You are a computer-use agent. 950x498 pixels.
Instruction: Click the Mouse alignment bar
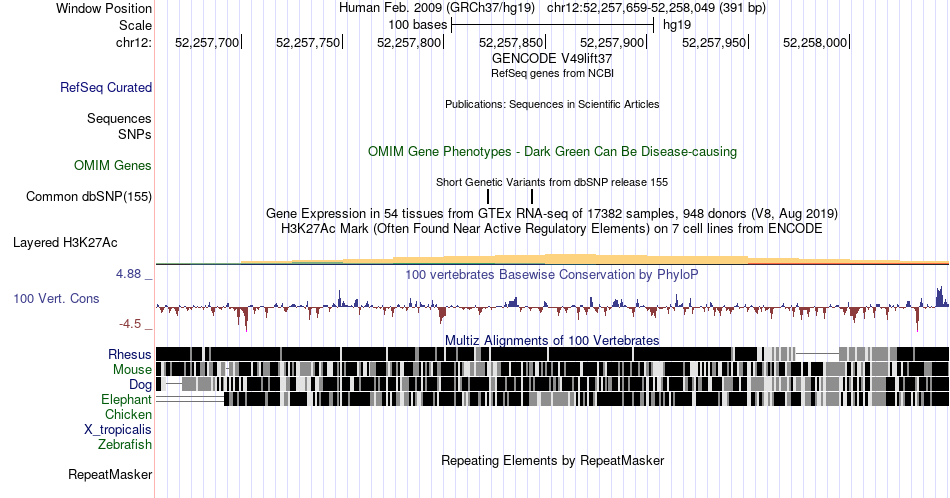click(553, 370)
